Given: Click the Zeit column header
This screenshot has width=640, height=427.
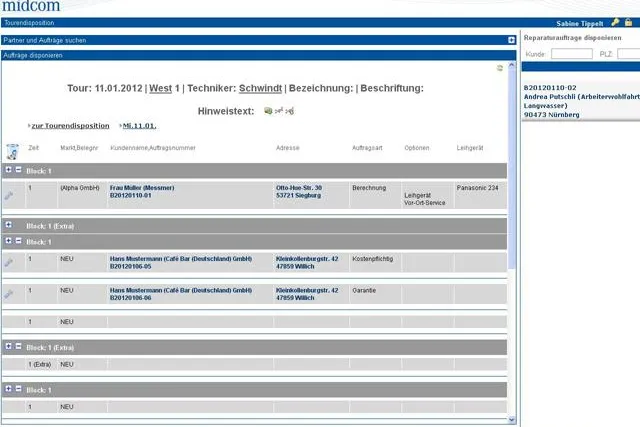Looking at the screenshot, I should pyautogui.click(x=33, y=148).
